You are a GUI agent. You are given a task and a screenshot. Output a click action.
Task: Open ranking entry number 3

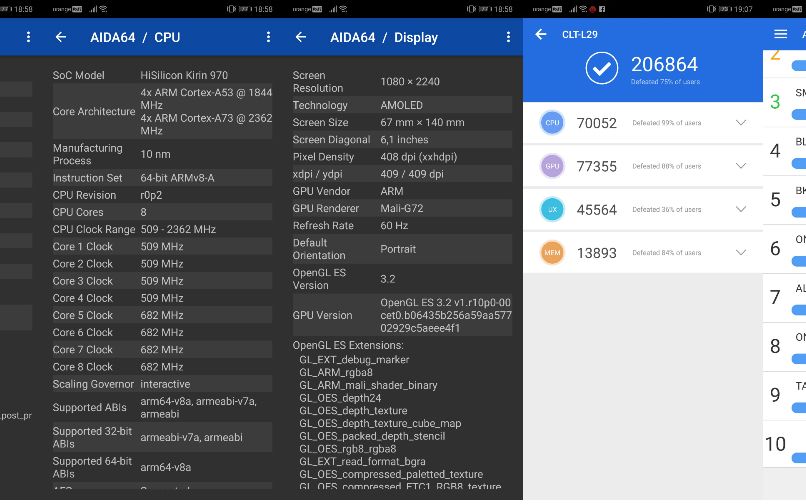(784, 102)
